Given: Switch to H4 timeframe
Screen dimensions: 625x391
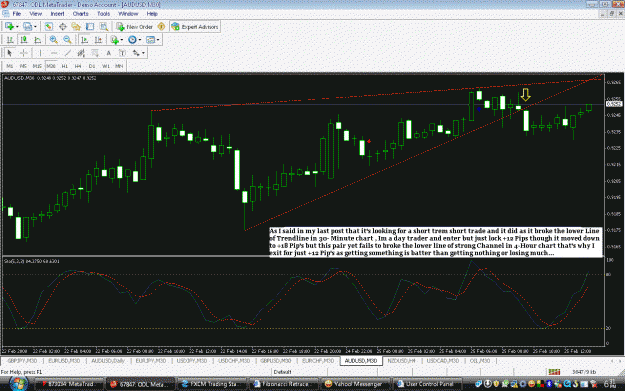Looking at the screenshot, I should [x=78, y=66].
